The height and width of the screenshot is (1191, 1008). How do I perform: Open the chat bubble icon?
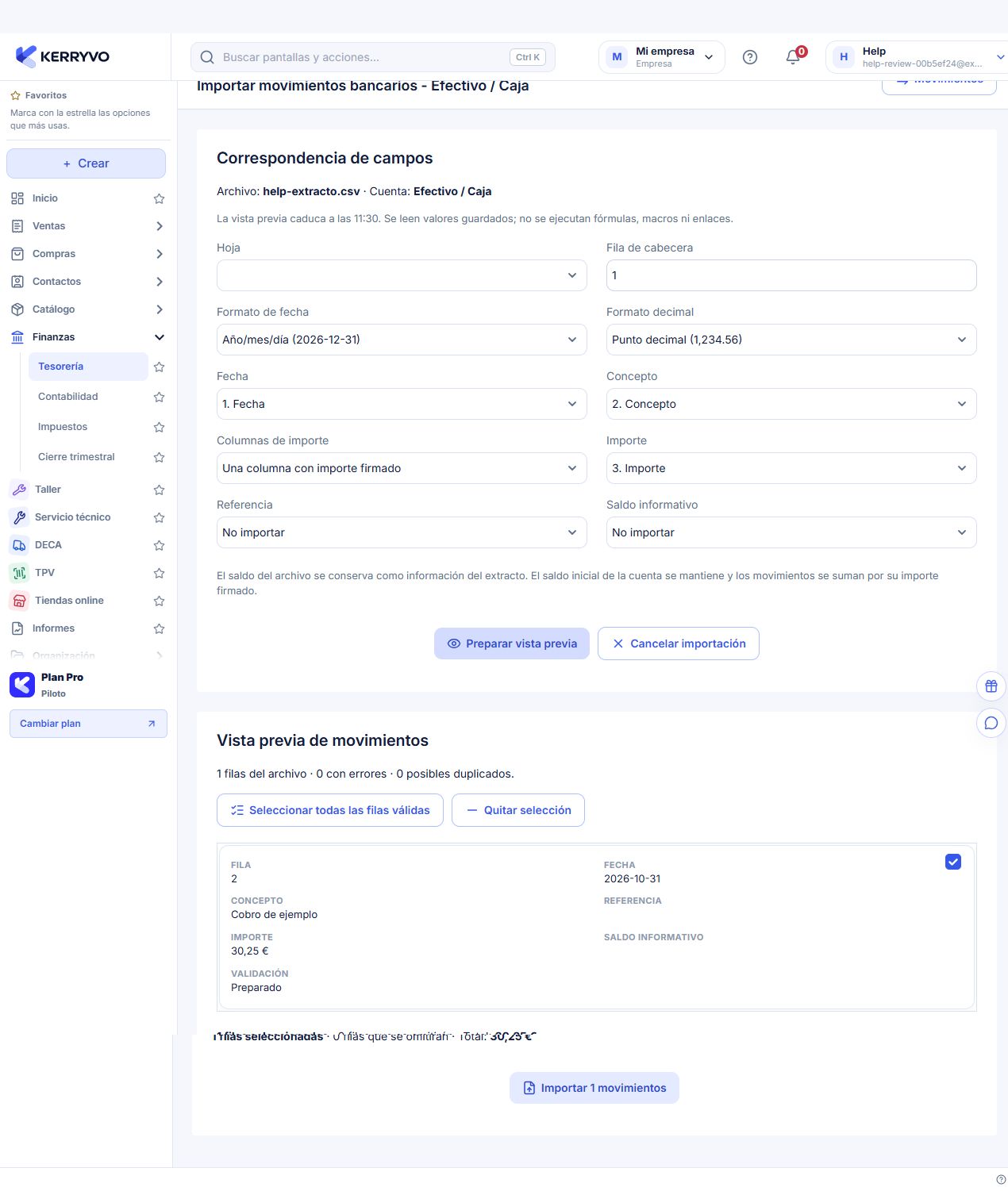click(991, 723)
